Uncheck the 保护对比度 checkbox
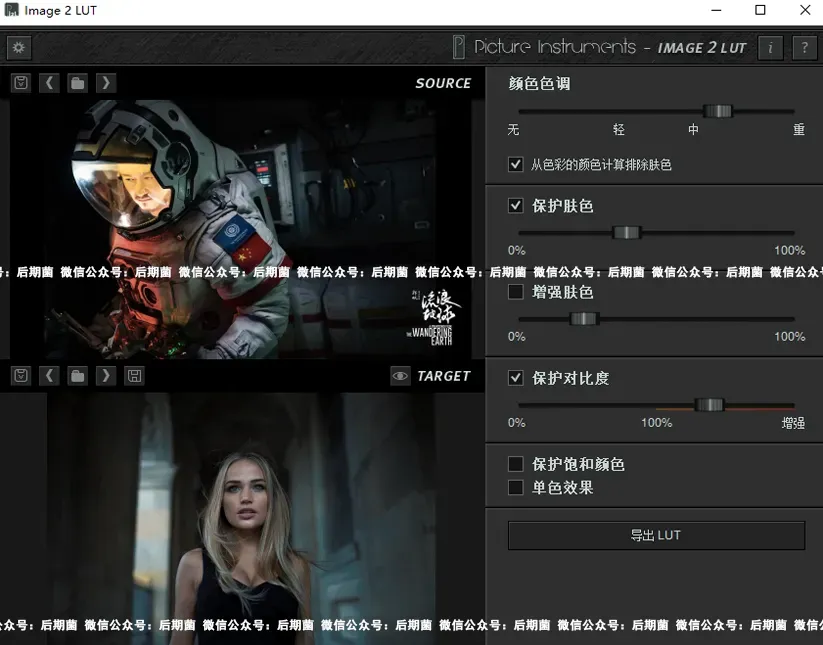The width and height of the screenshot is (823, 645). pyautogui.click(x=515, y=377)
